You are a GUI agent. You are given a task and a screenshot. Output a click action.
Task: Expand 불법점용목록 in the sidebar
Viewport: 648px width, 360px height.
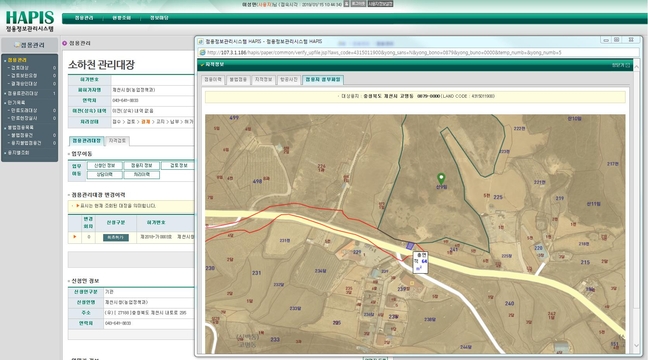tap(20, 128)
